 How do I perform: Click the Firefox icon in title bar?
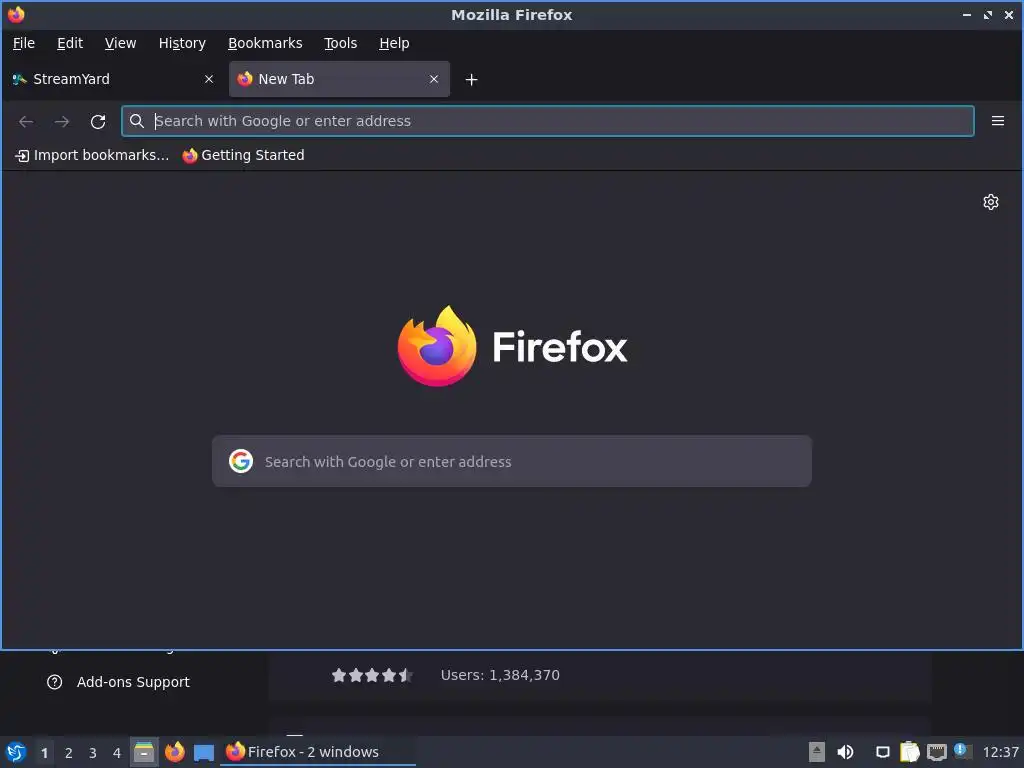click(x=16, y=14)
